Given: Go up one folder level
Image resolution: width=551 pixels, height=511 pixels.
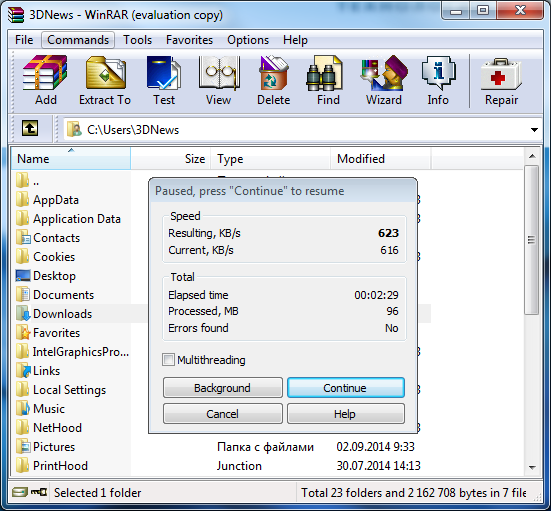Looking at the screenshot, I should point(30,128).
